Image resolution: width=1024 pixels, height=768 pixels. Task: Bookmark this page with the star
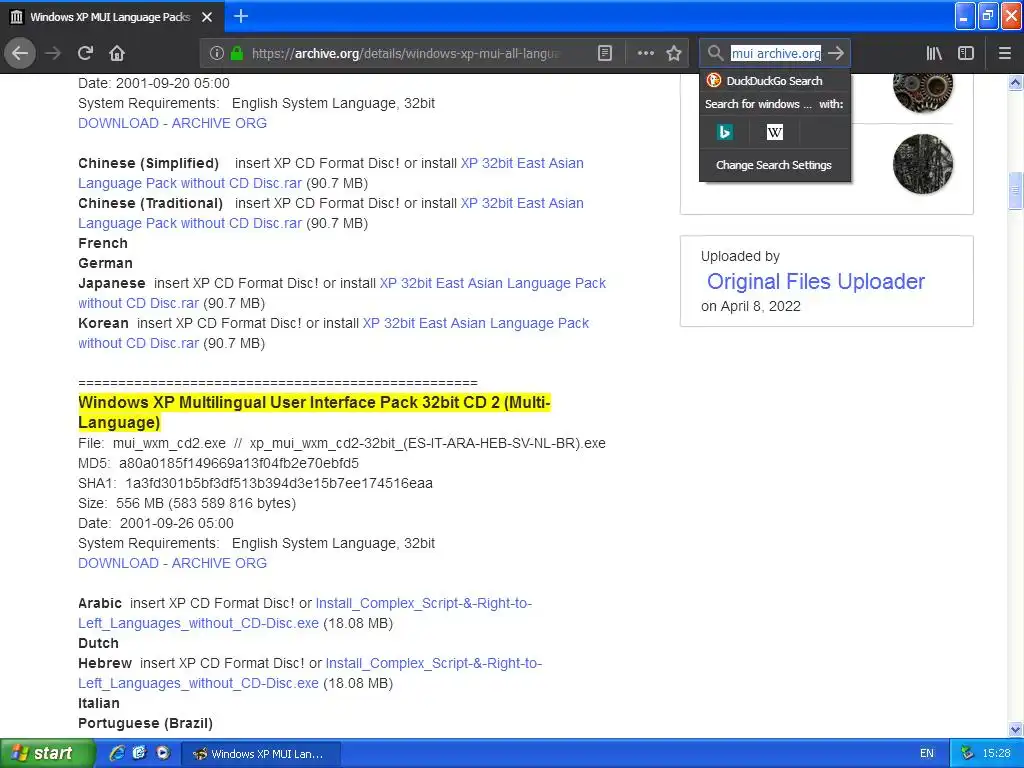[674, 54]
